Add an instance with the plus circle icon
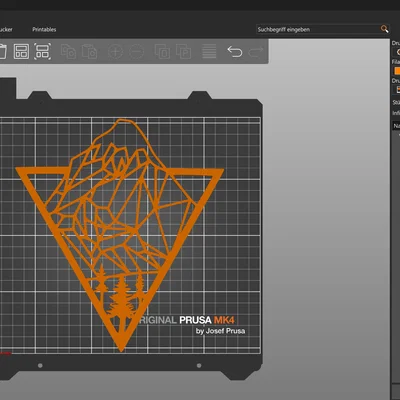The width and height of the screenshot is (400, 400). [115, 52]
